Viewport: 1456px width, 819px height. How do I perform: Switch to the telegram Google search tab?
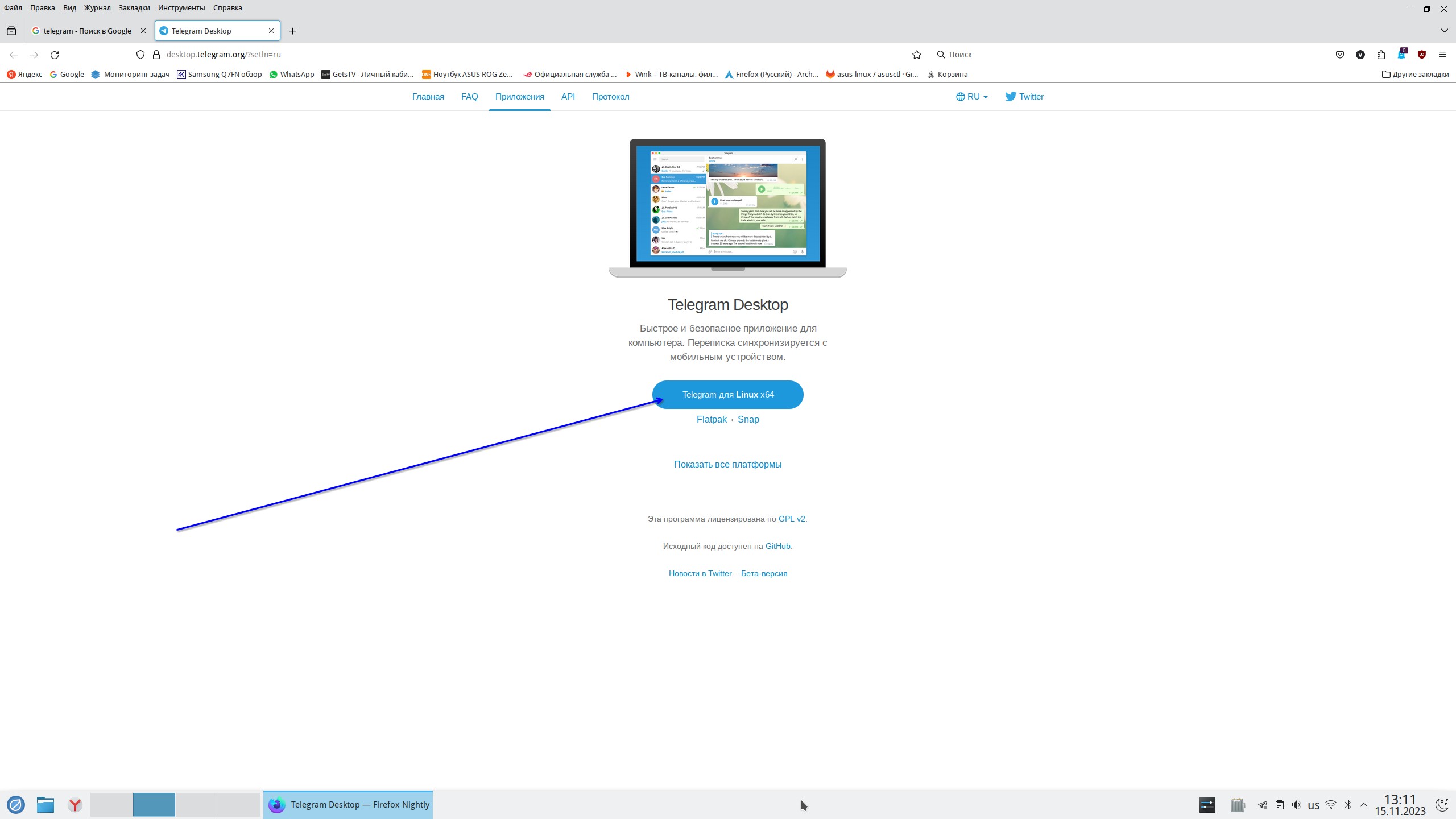(x=87, y=31)
